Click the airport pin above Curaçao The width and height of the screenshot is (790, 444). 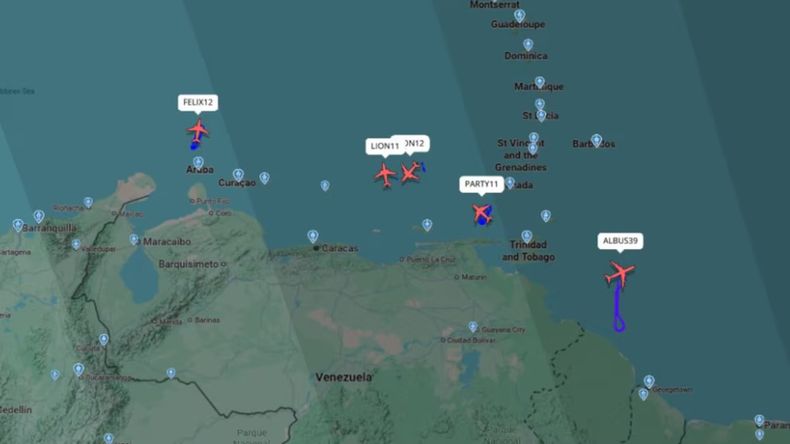238,175
